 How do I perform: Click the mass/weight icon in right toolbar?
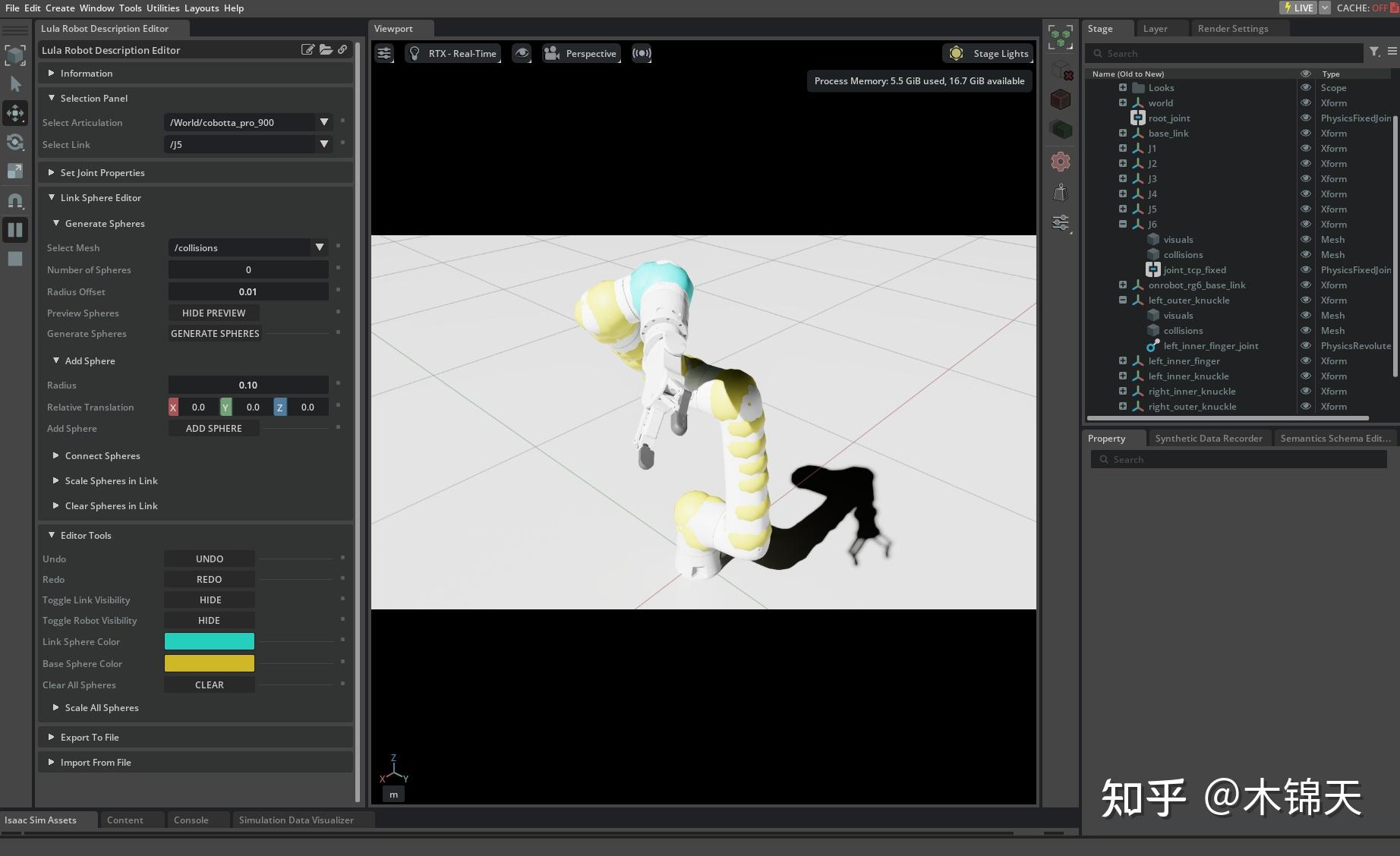[1060, 192]
